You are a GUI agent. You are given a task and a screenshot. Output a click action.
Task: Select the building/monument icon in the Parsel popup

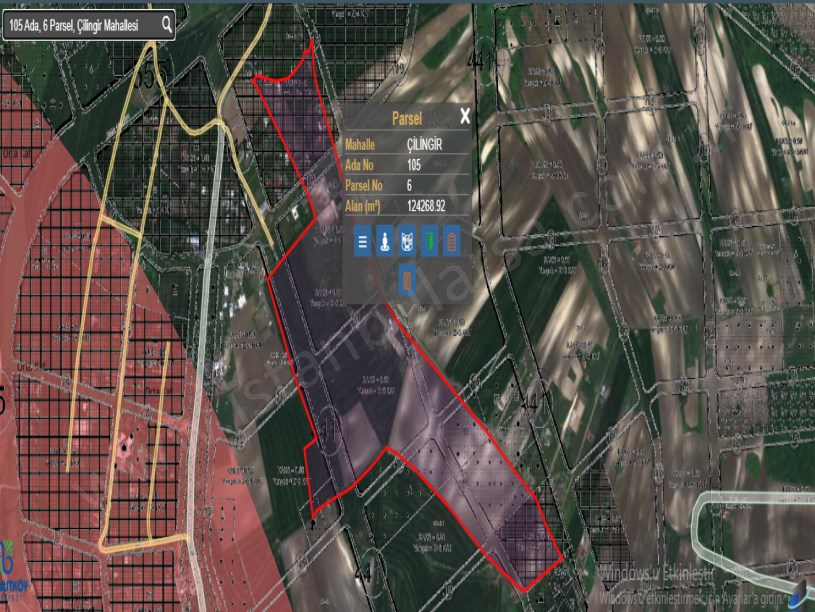407,240
